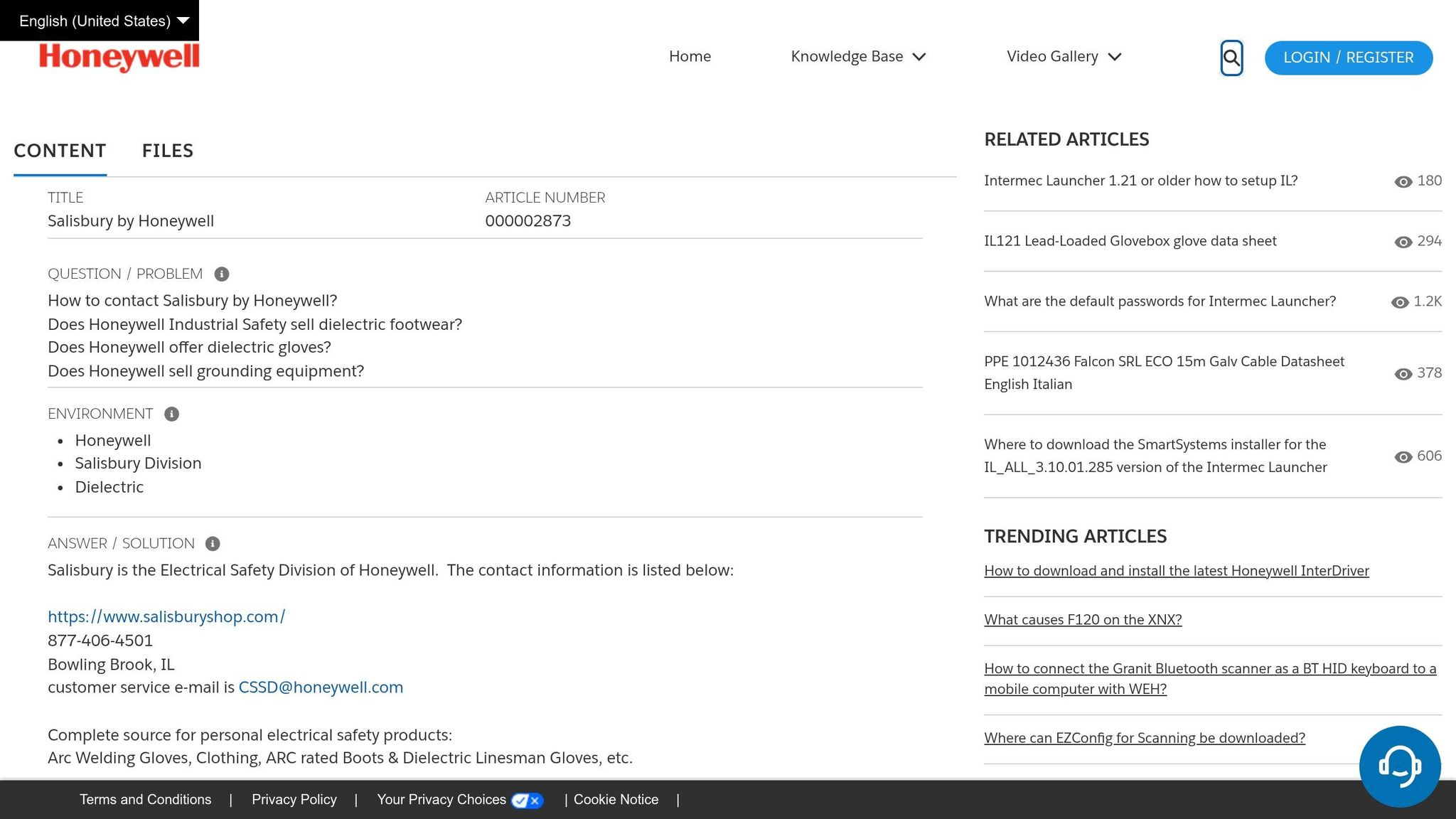1456x819 pixels.
Task: Open Your Privacy Choices footer link
Action: pos(441,800)
